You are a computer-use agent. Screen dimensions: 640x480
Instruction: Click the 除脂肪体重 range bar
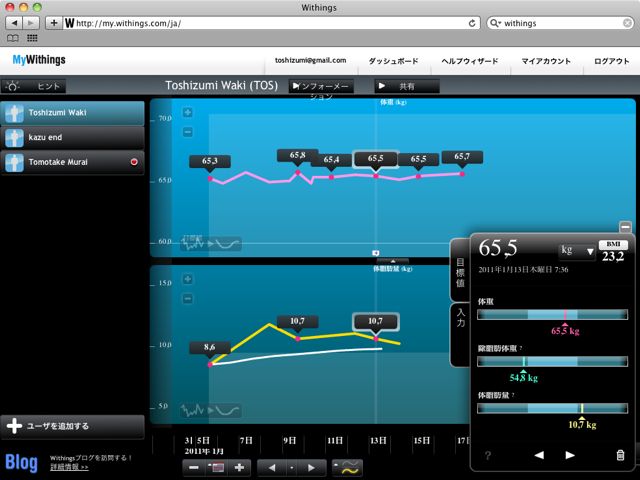coord(552,361)
